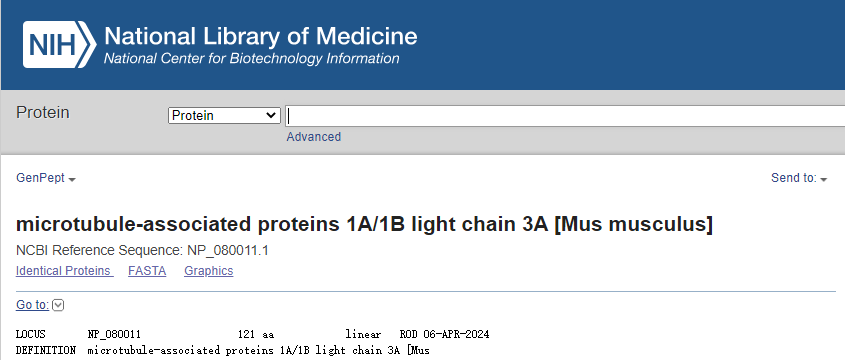Image resolution: width=845 pixels, height=360 pixels.
Task: Click the microtubule-associated proteins record title
Action: point(364,224)
